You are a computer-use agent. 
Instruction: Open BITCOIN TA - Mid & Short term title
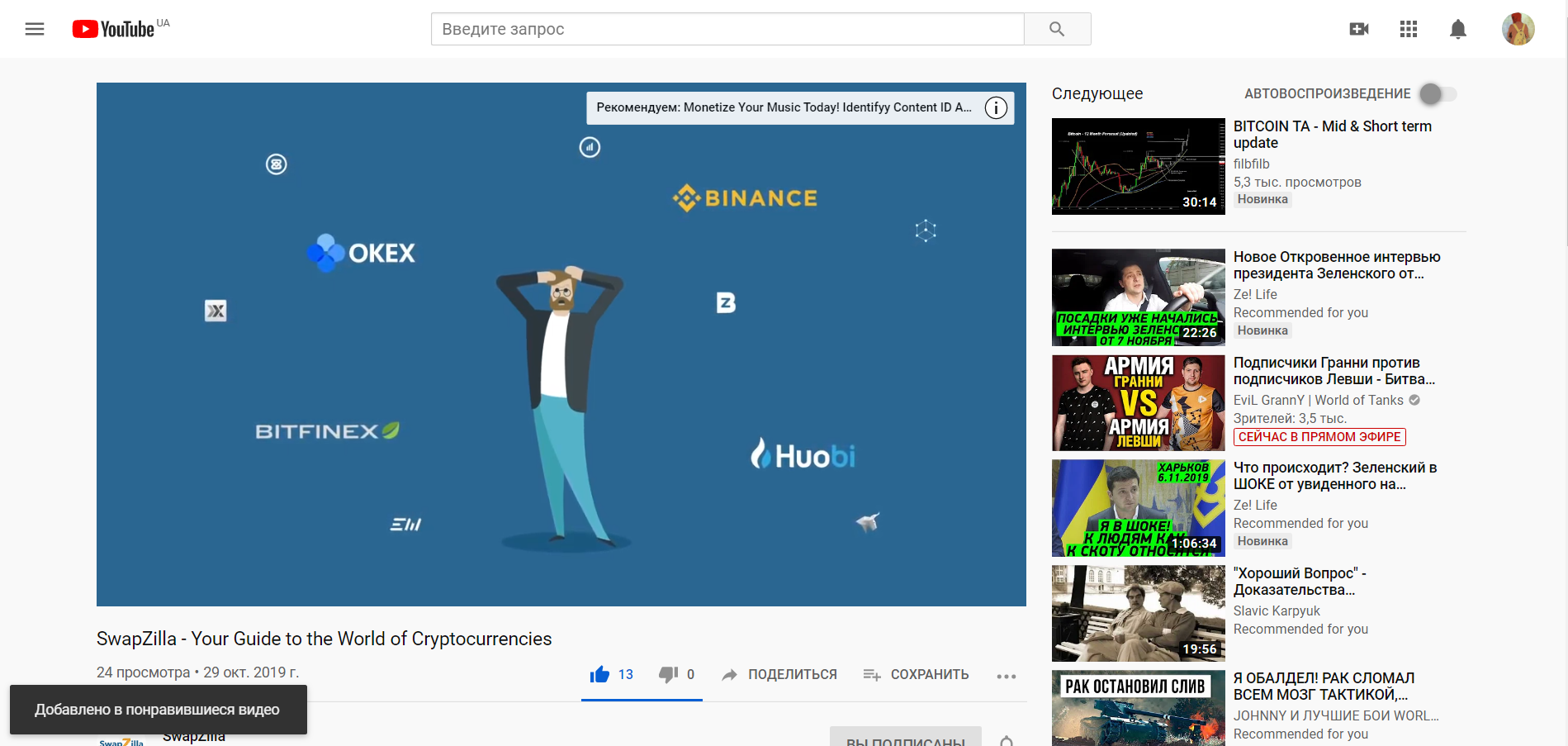coord(1332,135)
